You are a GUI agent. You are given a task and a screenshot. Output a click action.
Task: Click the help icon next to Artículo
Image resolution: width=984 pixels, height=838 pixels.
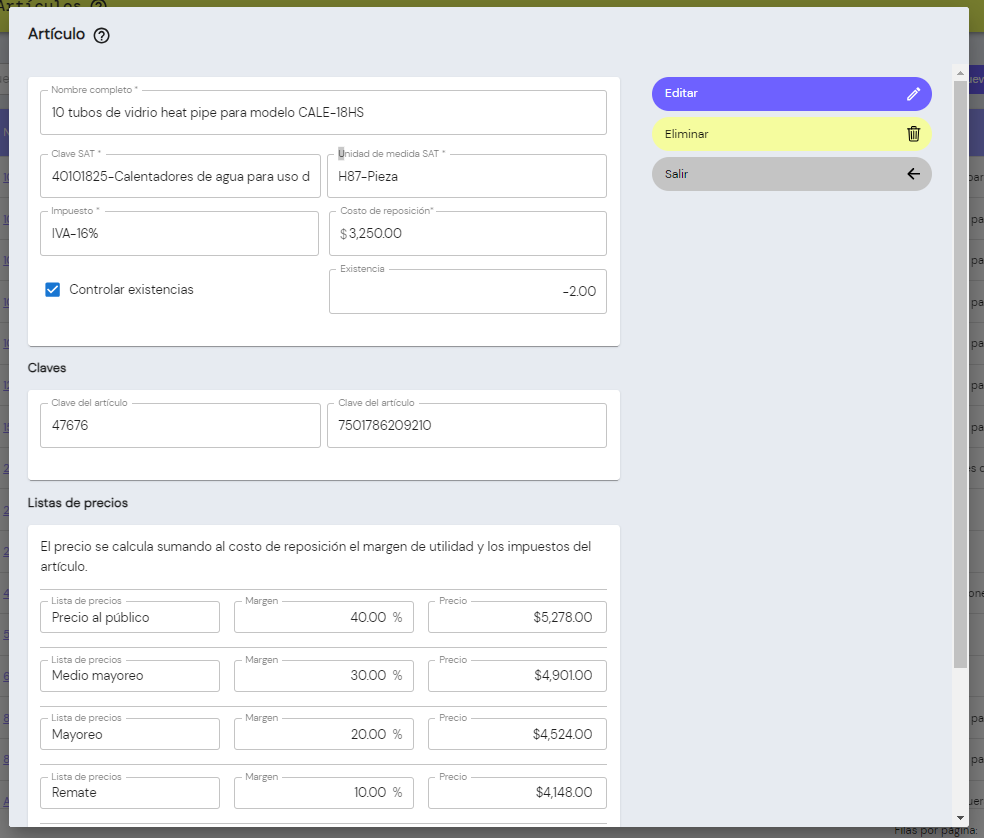pos(101,35)
